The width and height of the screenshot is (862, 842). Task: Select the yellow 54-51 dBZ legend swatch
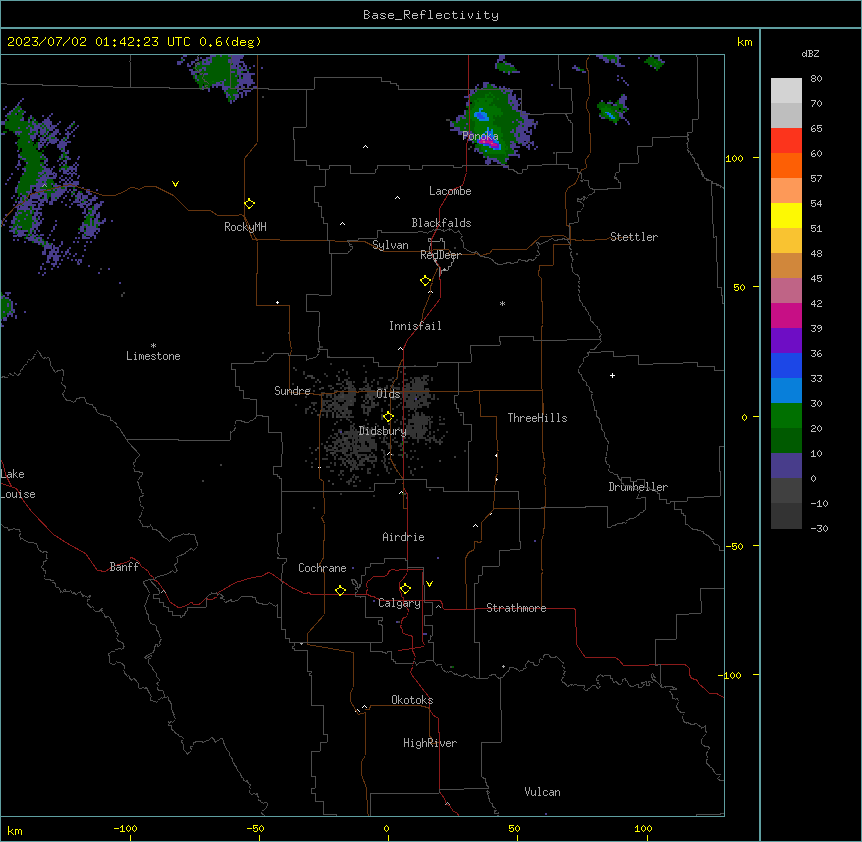[786, 216]
